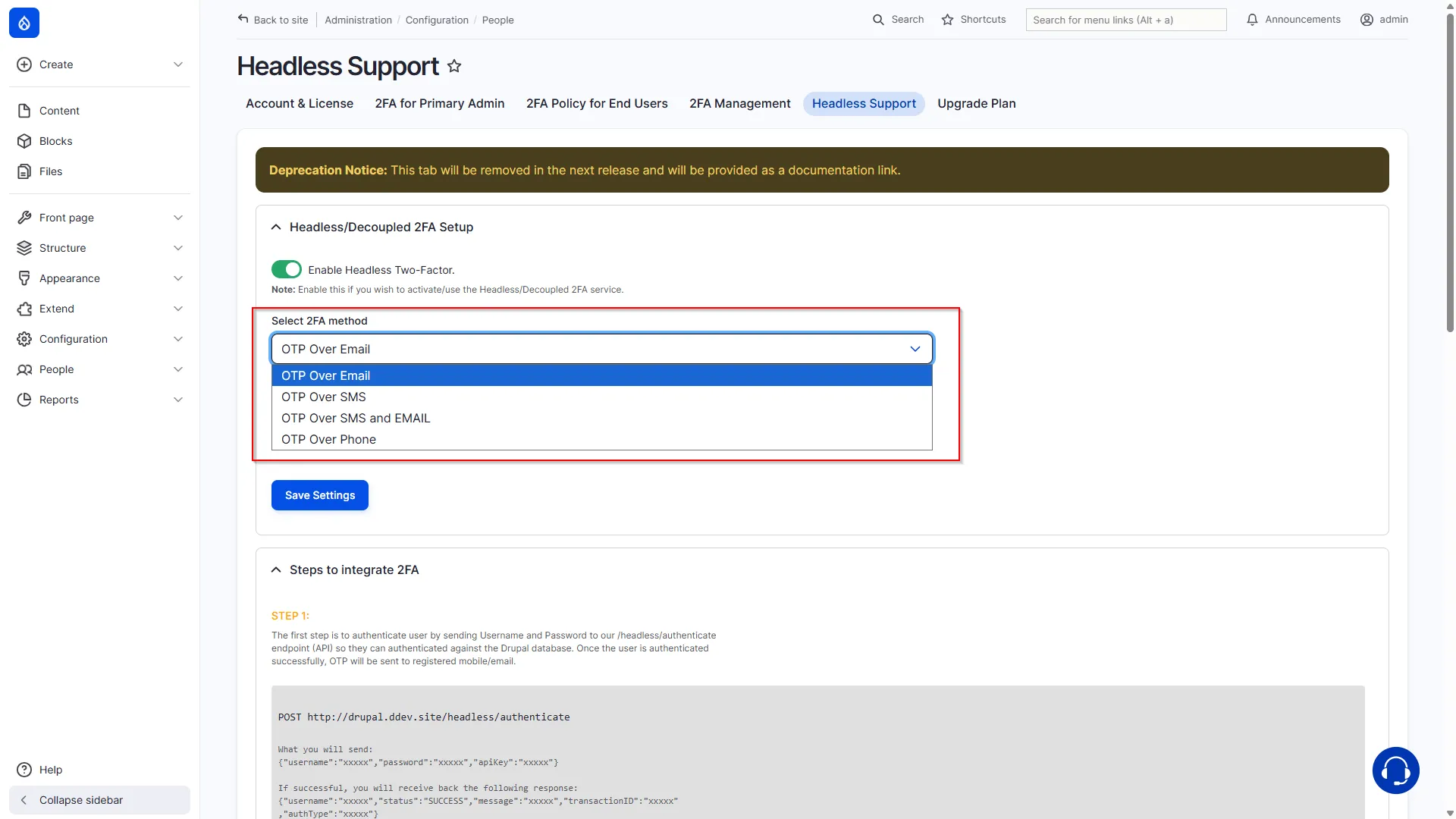Click the Deprecation Notice banner text
This screenshot has width=1456, height=819.
tap(585, 170)
